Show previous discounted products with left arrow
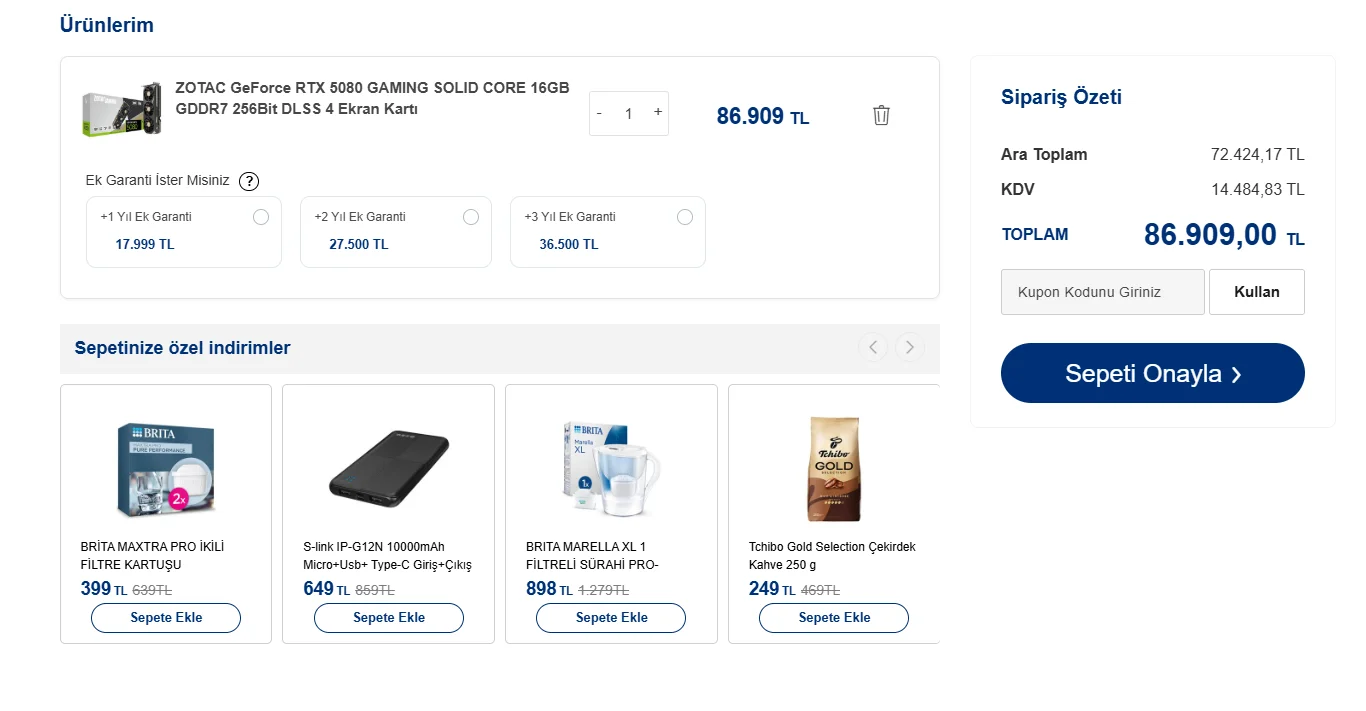This screenshot has height=711, width=1366. (x=873, y=347)
